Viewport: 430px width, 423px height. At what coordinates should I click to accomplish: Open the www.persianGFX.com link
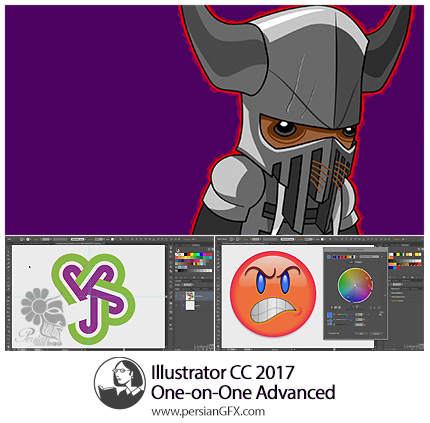pos(208,412)
